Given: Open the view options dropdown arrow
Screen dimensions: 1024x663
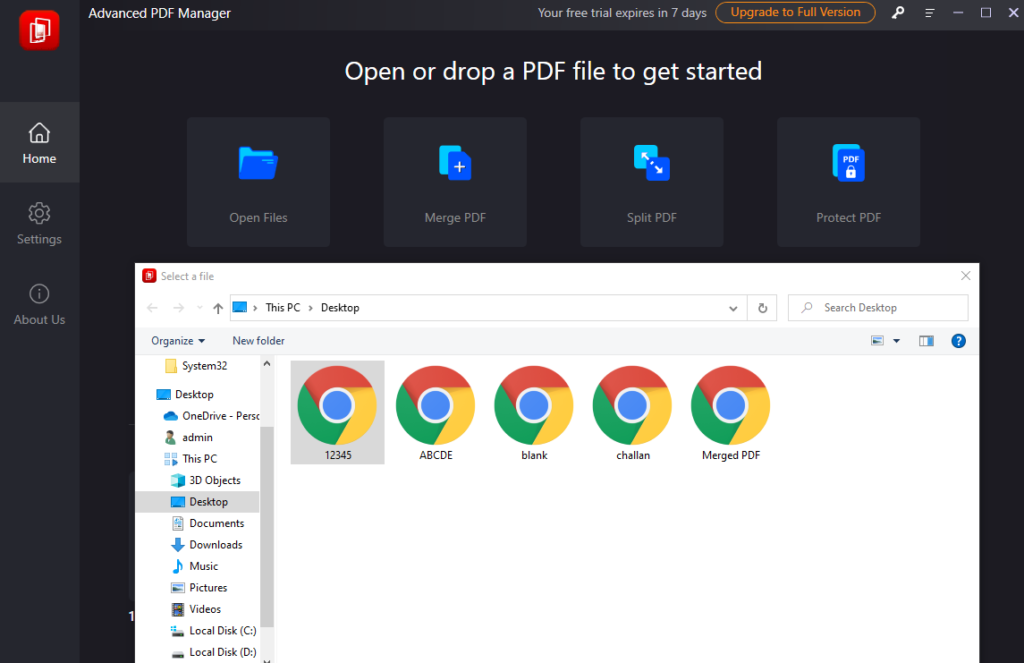Looking at the screenshot, I should pos(897,341).
